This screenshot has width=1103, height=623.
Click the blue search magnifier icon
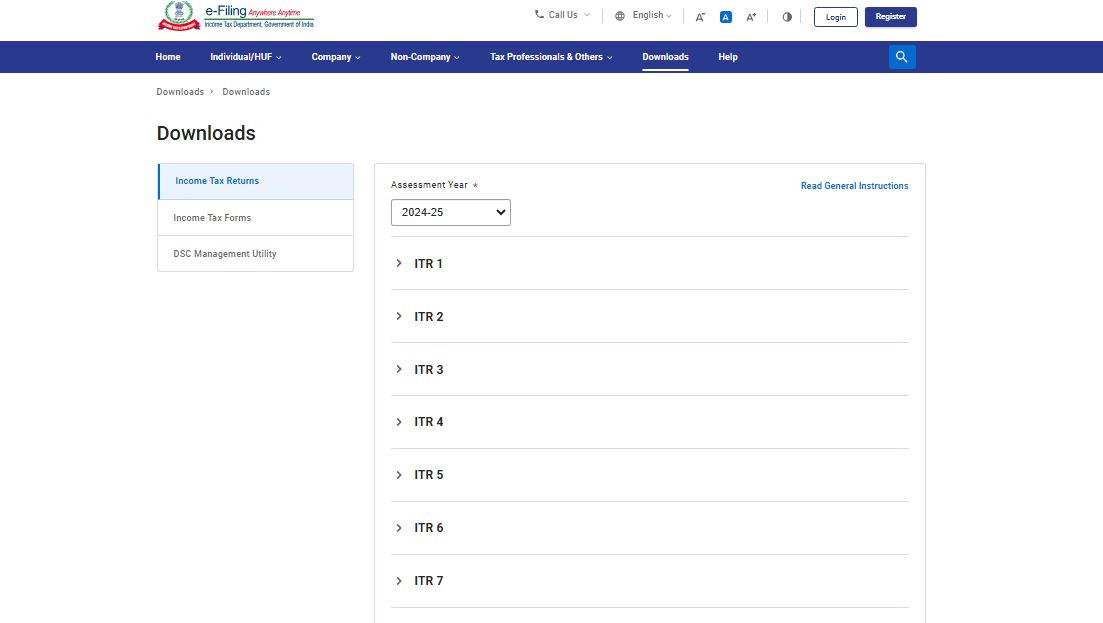[901, 57]
